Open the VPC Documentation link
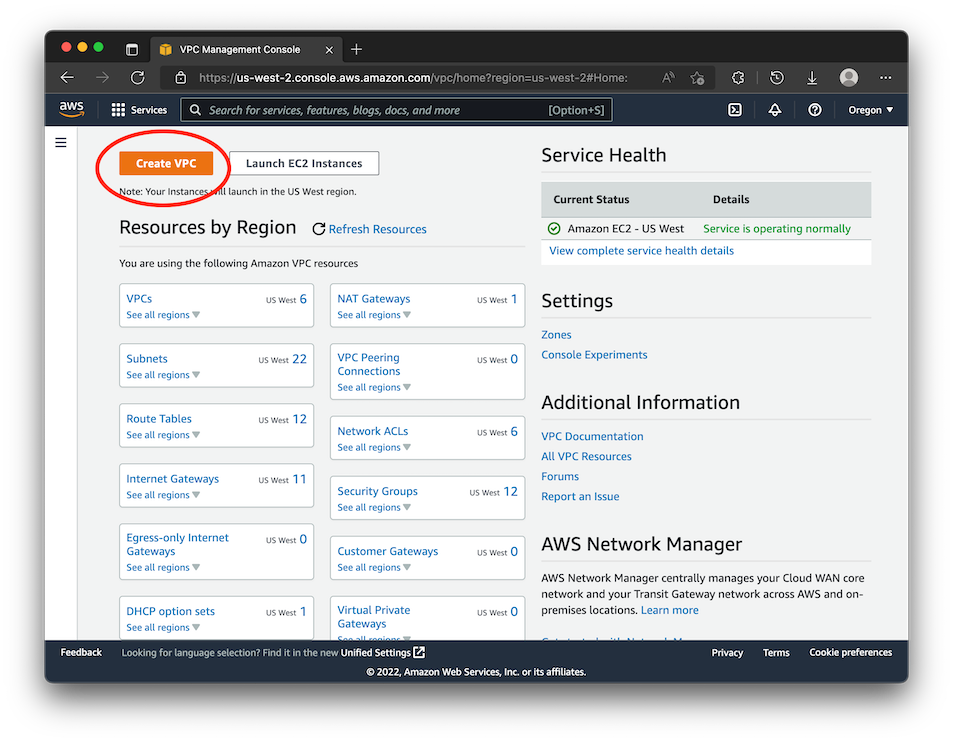Viewport: 953px width, 742px height. [x=592, y=436]
